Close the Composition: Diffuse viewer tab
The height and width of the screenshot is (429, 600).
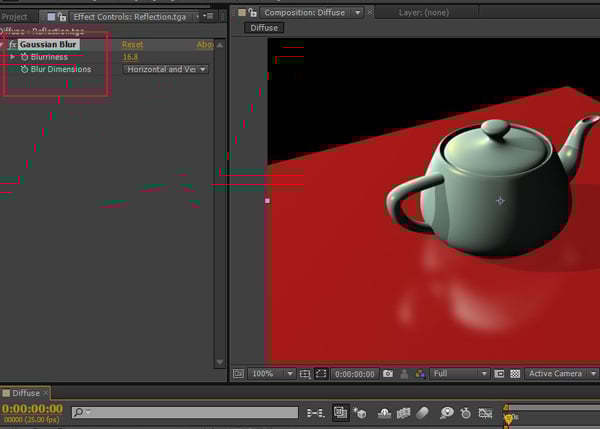(x=370, y=12)
